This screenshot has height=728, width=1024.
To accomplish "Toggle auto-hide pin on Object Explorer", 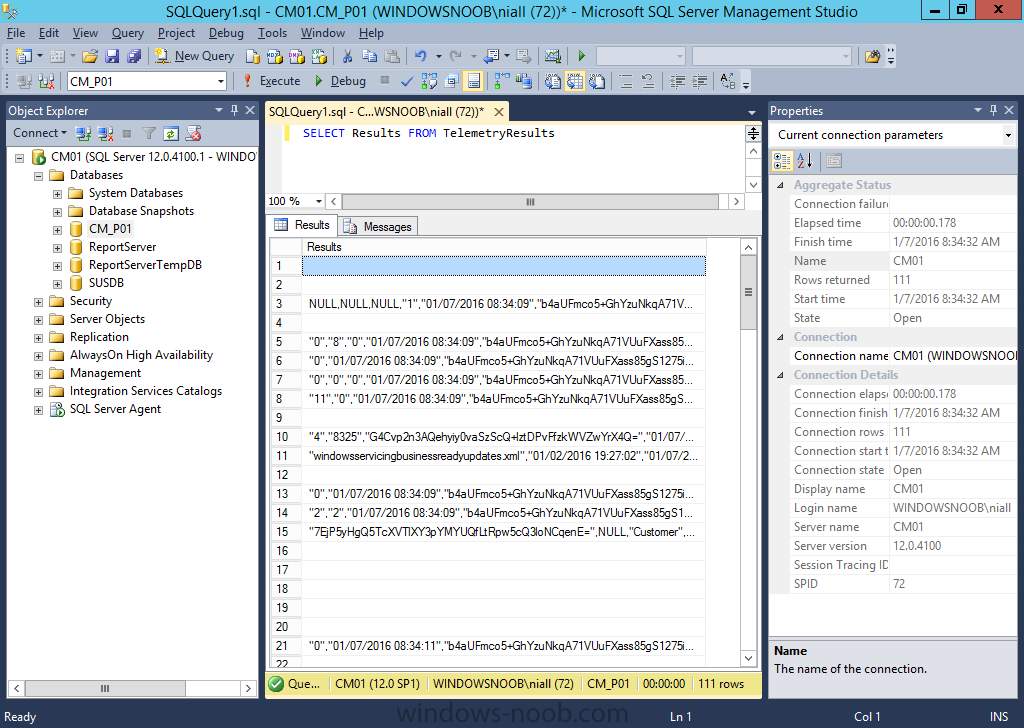I will point(234,110).
